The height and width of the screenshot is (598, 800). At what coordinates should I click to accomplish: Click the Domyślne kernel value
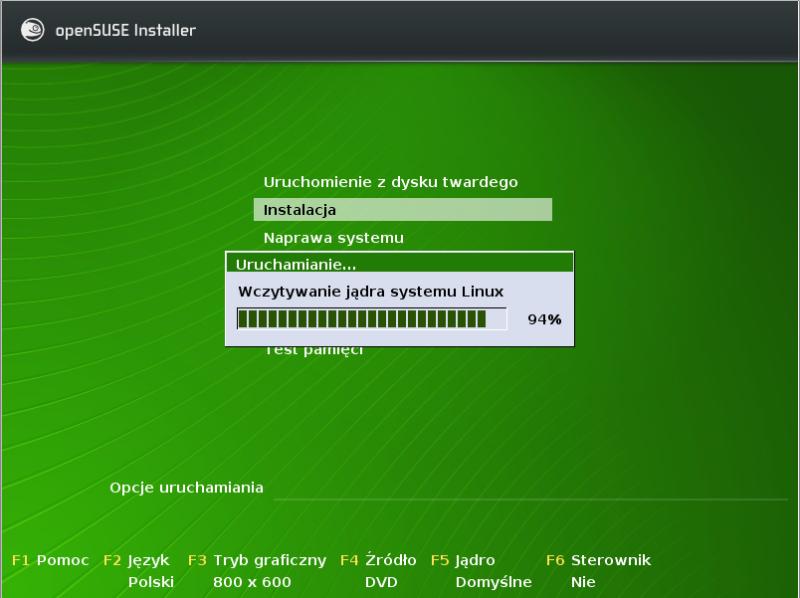[x=491, y=581]
